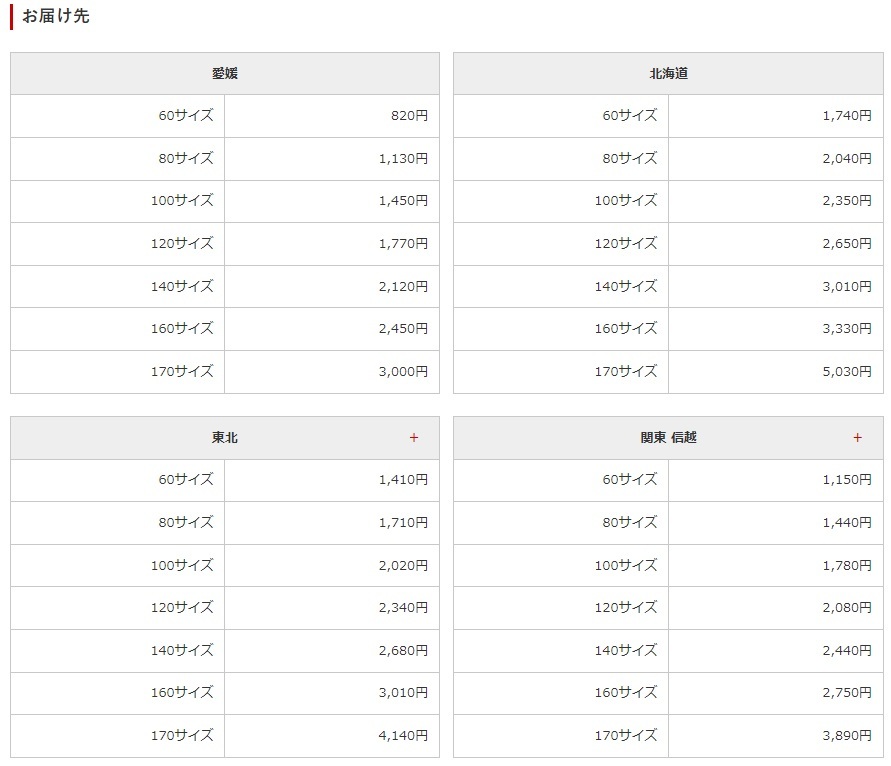Click 1,410円 price in 東北 table
The height and width of the screenshot is (766, 891).
403,480
